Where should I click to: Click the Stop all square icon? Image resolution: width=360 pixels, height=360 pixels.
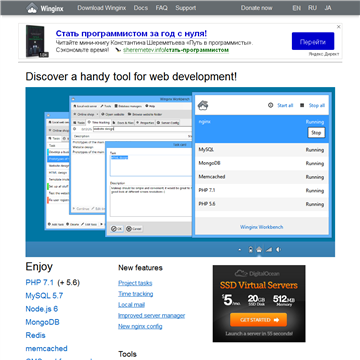pyautogui.click(x=302, y=105)
